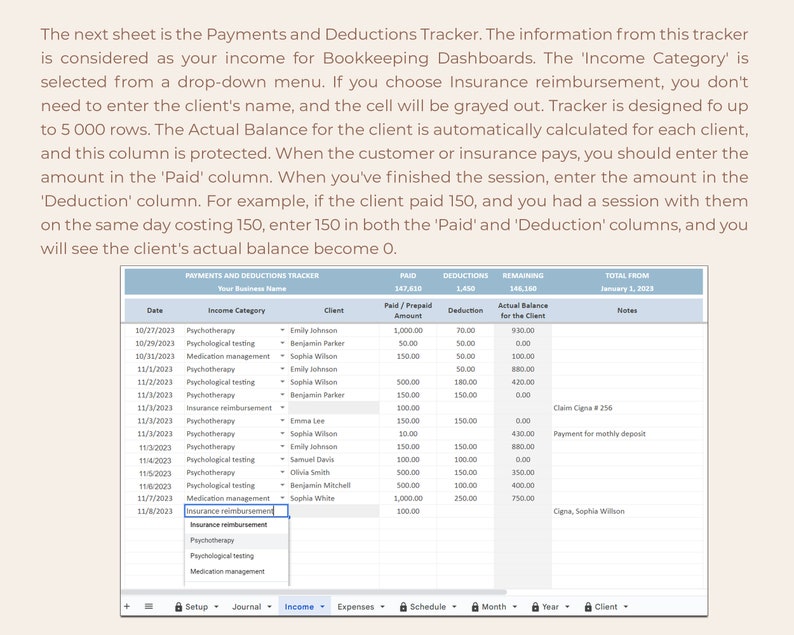Click grayed-out Client cell for 11/8/2023

[x=334, y=511]
